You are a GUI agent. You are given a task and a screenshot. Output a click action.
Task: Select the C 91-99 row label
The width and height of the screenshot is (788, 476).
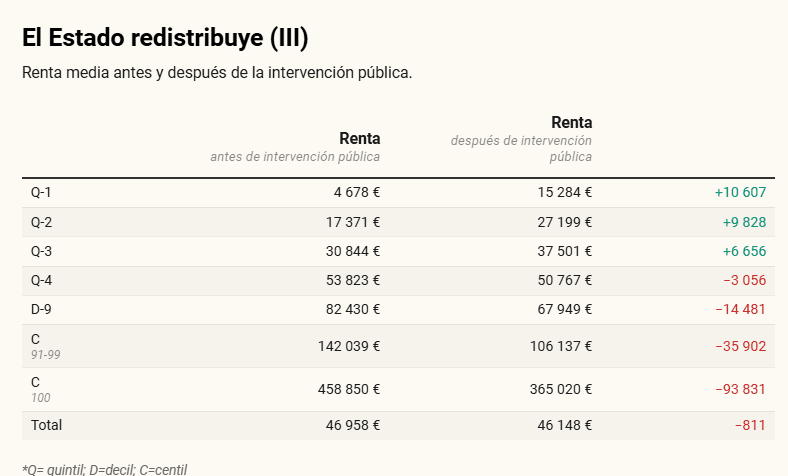pyautogui.click(x=46, y=346)
